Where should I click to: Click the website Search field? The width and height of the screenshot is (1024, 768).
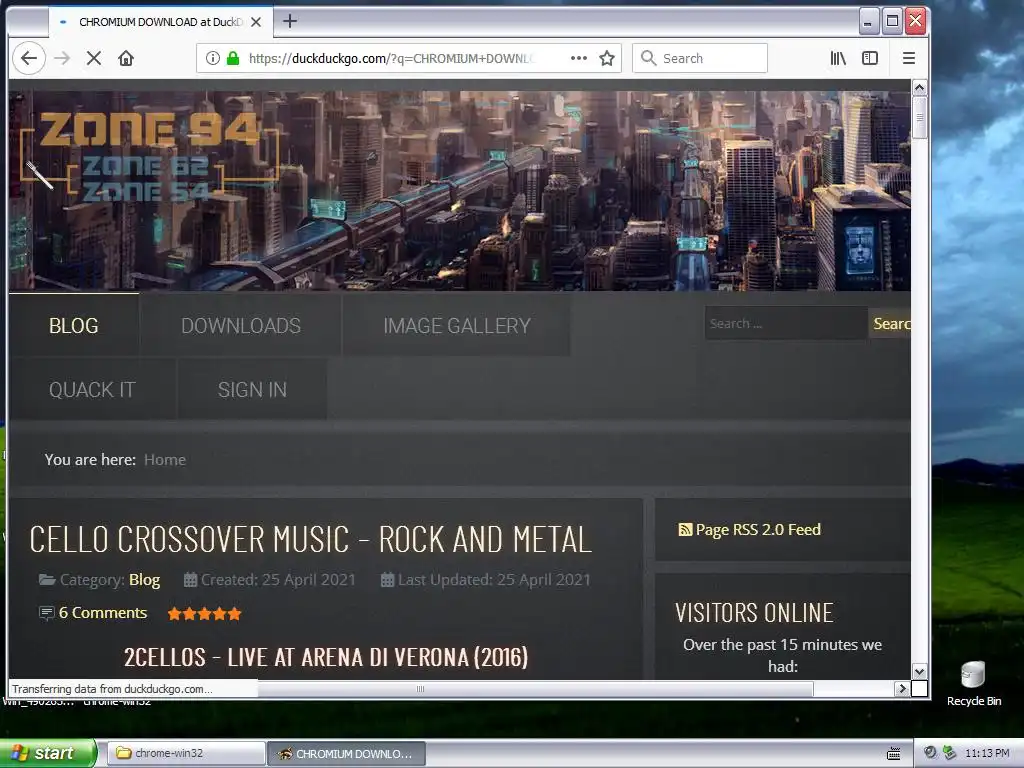click(x=786, y=323)
